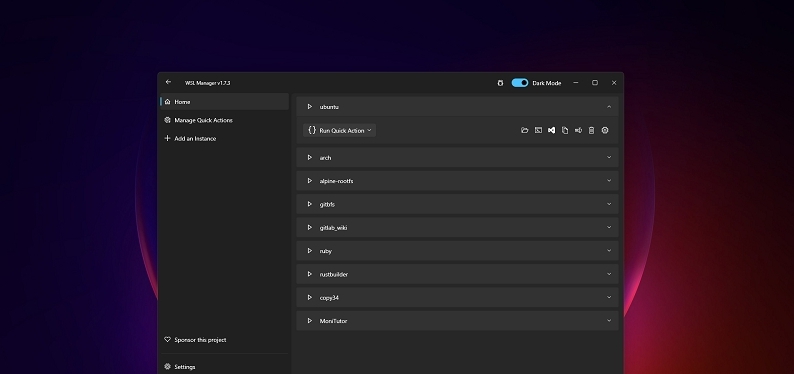Image resolution: width=794 pixels, height=374 pixels.
Task: Click the ruby instance name
Action: (x=326, y=251)
